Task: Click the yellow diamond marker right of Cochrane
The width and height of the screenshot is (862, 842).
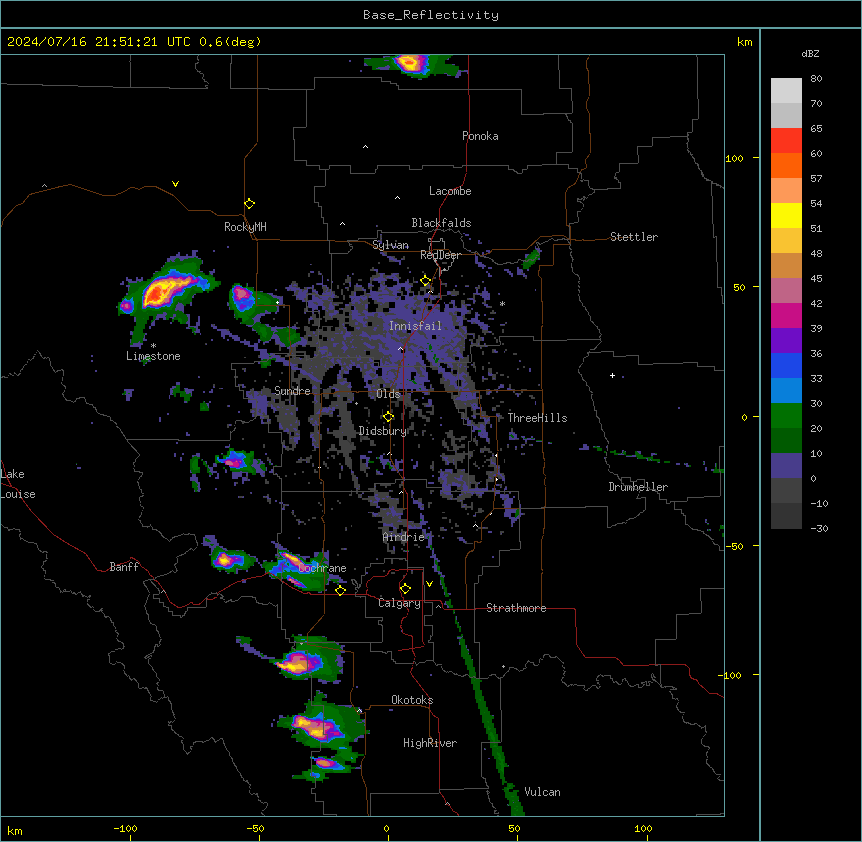Action: pyautogui.click(x=340, y=590)
